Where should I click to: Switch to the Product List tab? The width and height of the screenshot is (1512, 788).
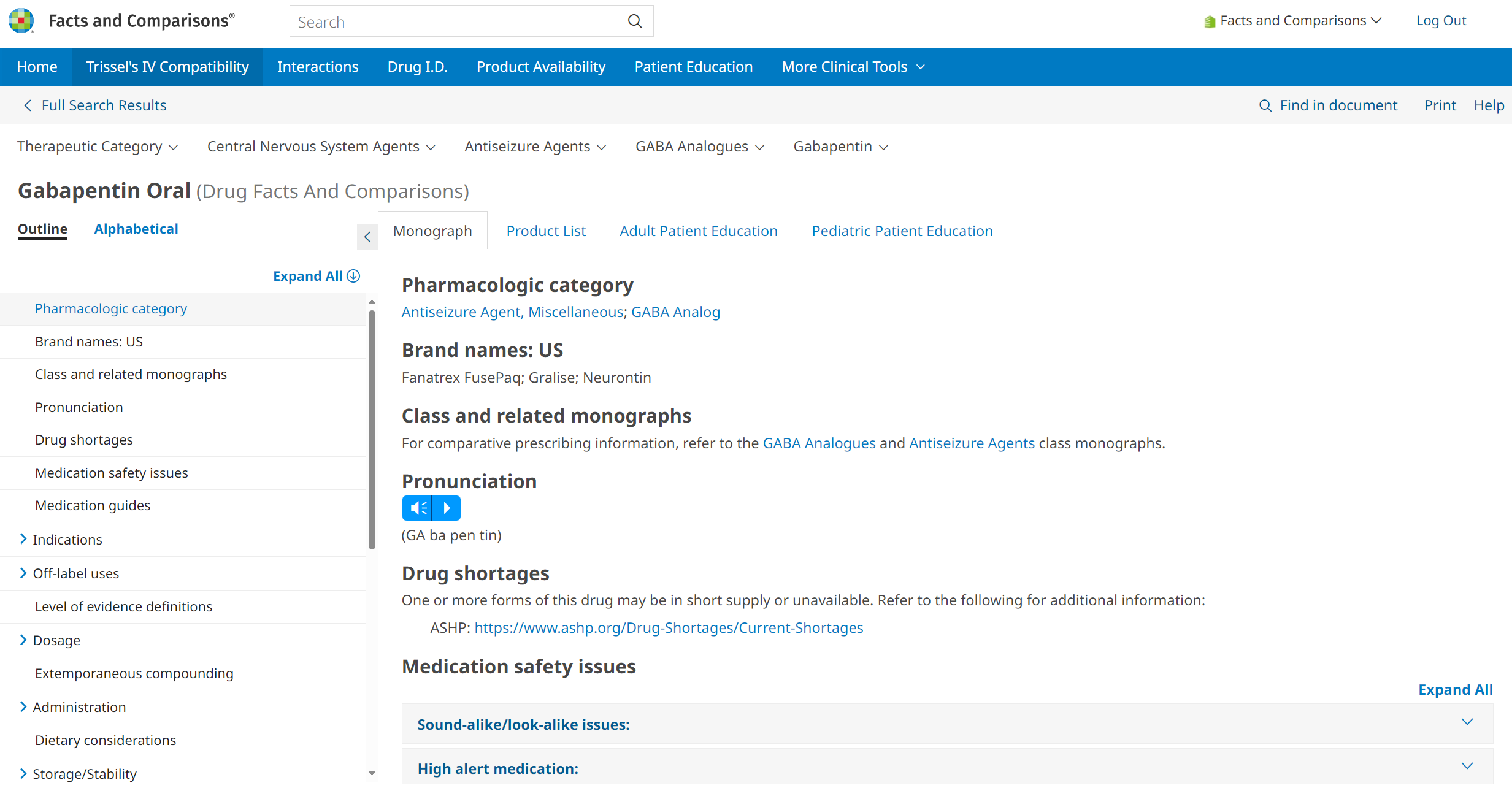pos(546,231)
